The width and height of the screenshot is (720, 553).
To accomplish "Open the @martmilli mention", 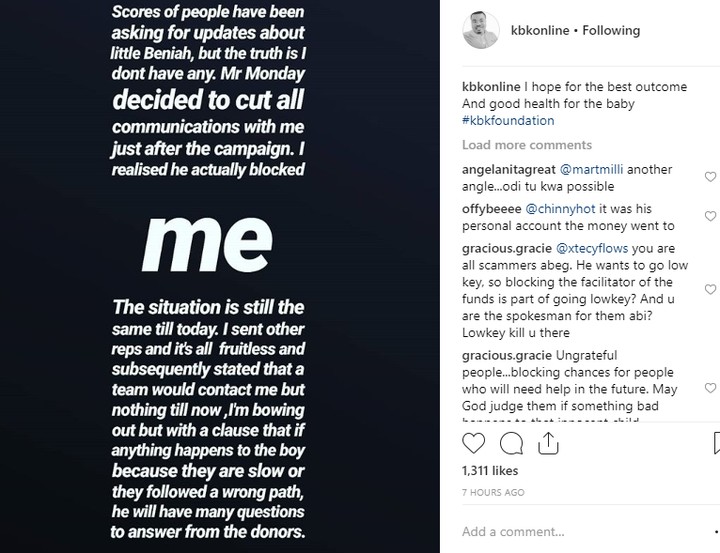I will (x=591, y=170).
